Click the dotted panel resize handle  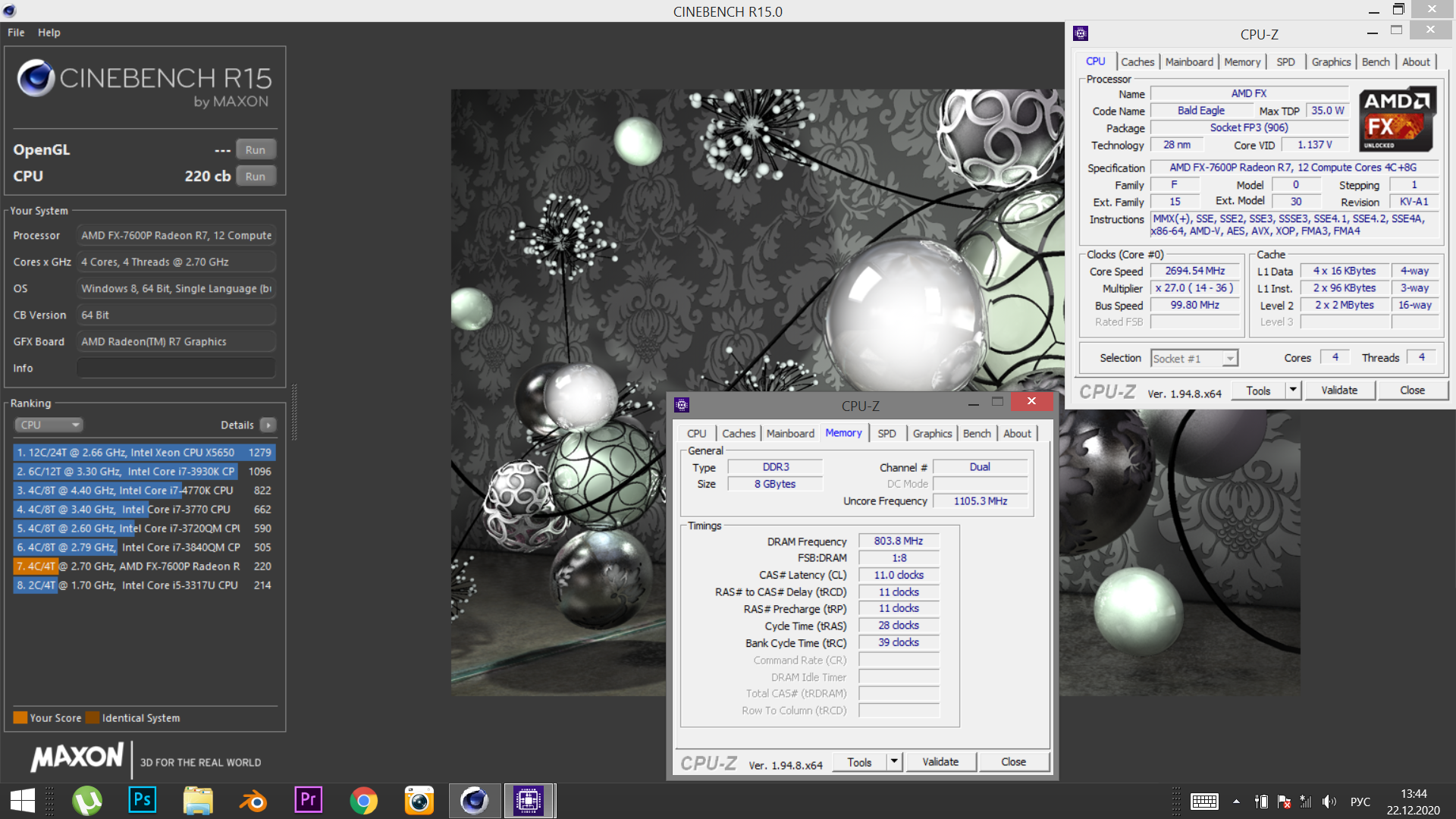coord(294,413)
